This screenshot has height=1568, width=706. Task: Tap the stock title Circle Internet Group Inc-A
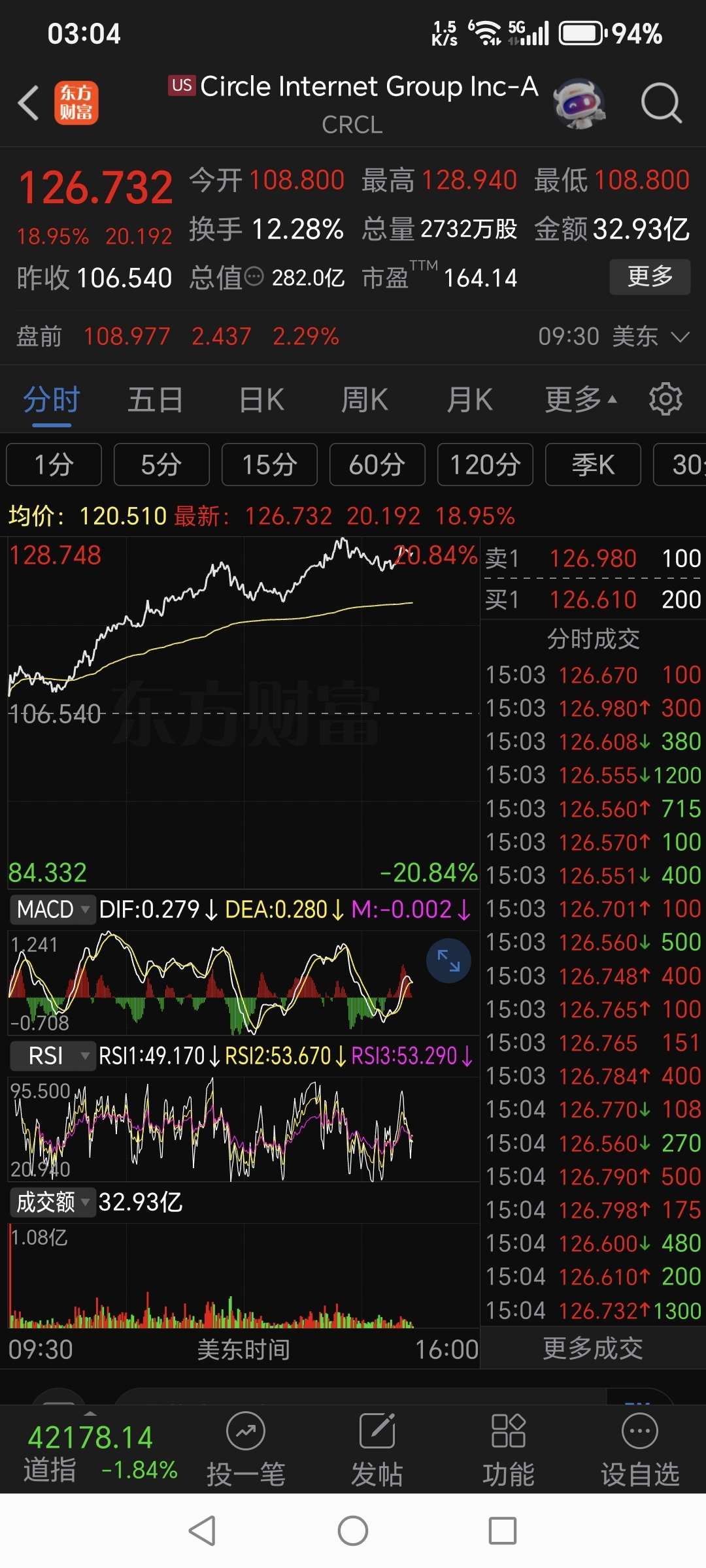tap(369, 86)
